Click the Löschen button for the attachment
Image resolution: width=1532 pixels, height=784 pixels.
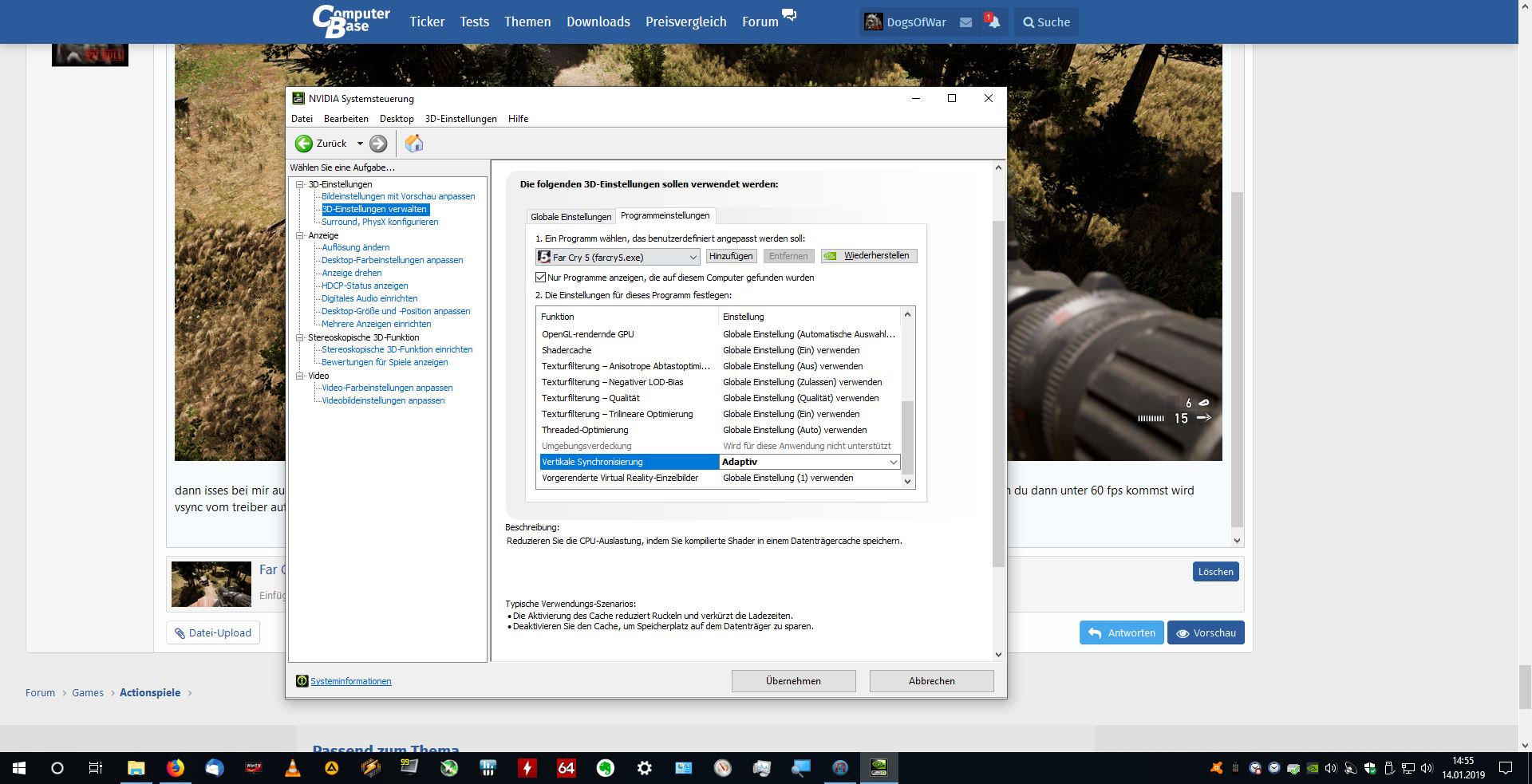1216,572
